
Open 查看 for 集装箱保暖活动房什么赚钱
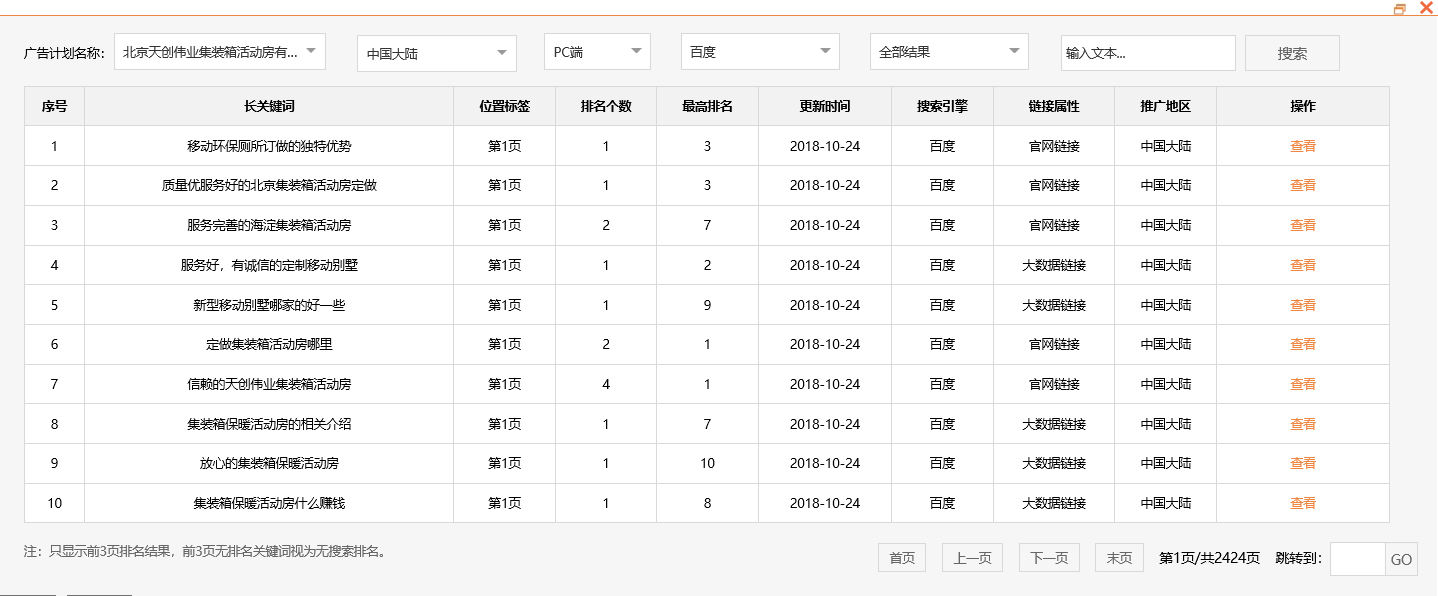click(1303, 503)
